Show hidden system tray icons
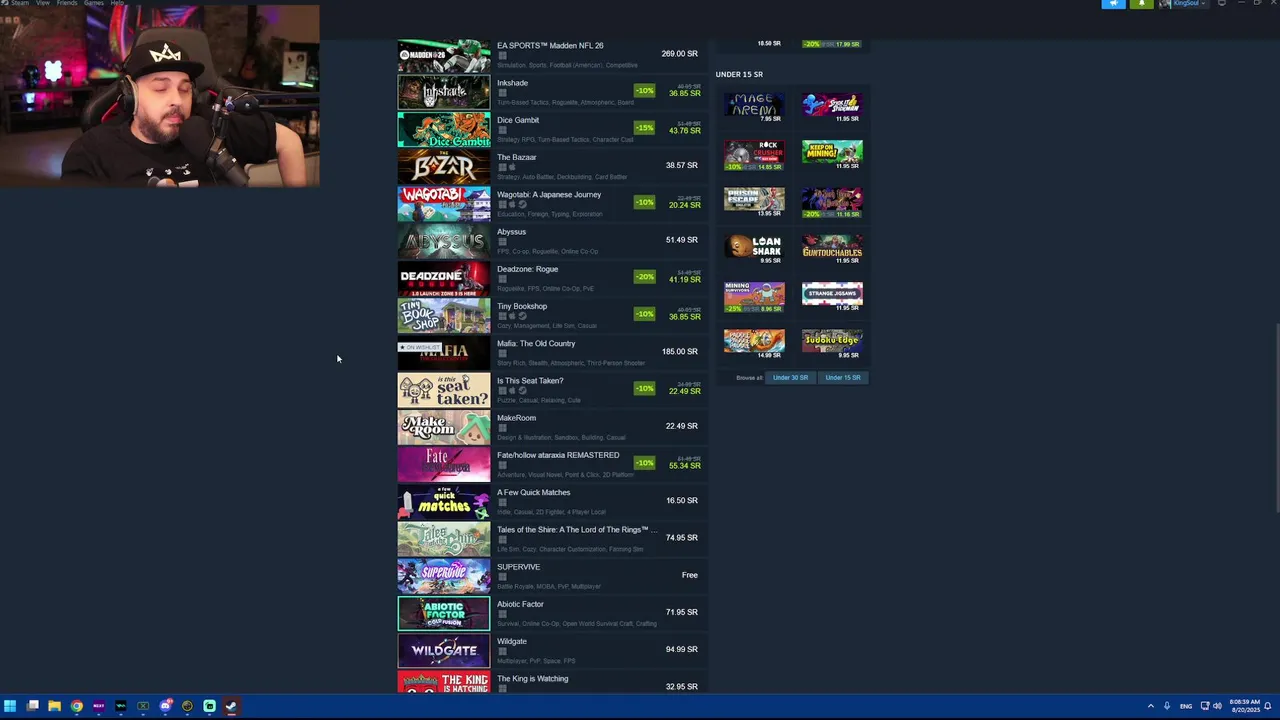 tap(1150, 706)
